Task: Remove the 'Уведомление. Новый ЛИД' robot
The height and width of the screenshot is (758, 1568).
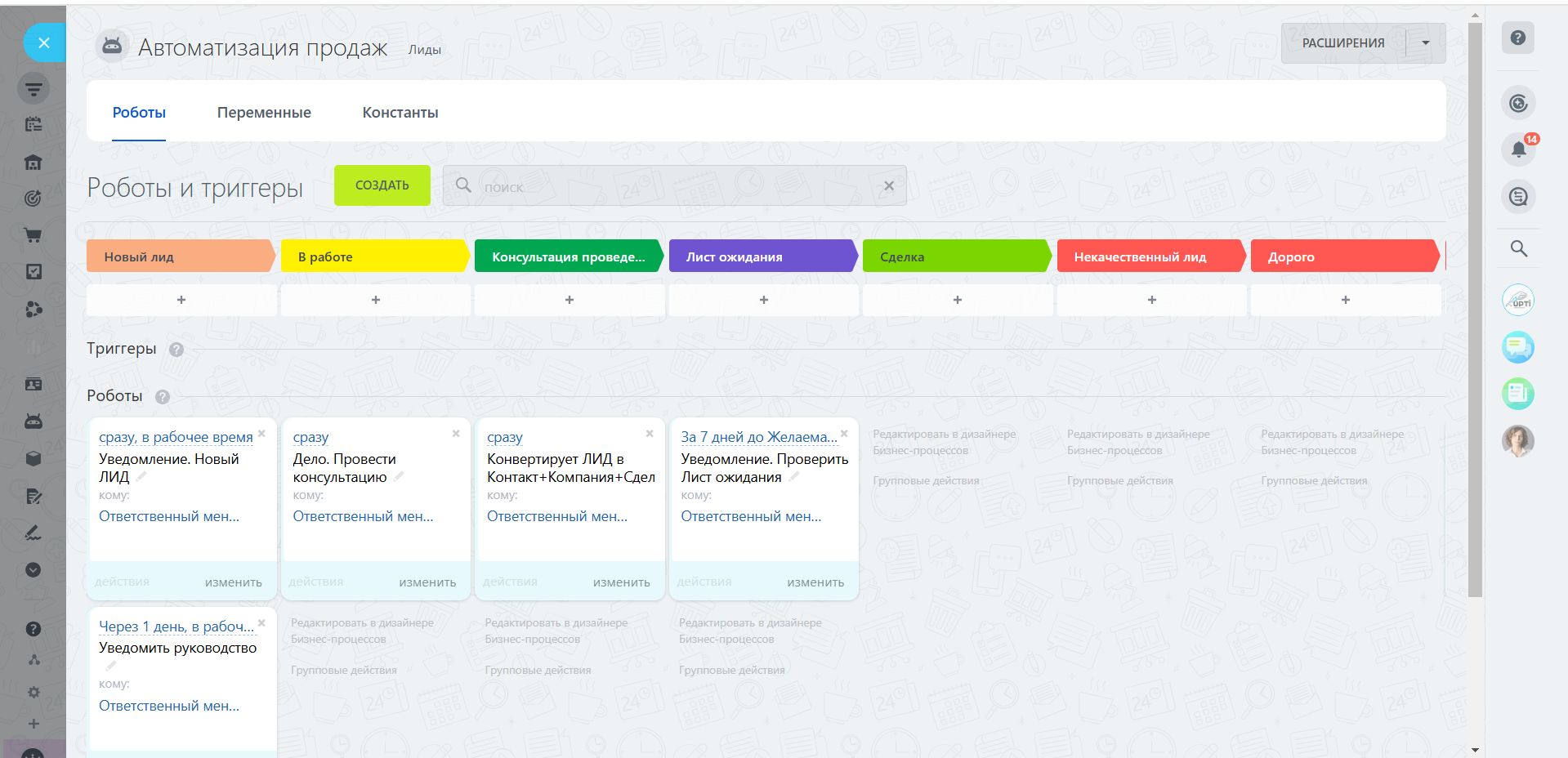Action: click(261, 434)
